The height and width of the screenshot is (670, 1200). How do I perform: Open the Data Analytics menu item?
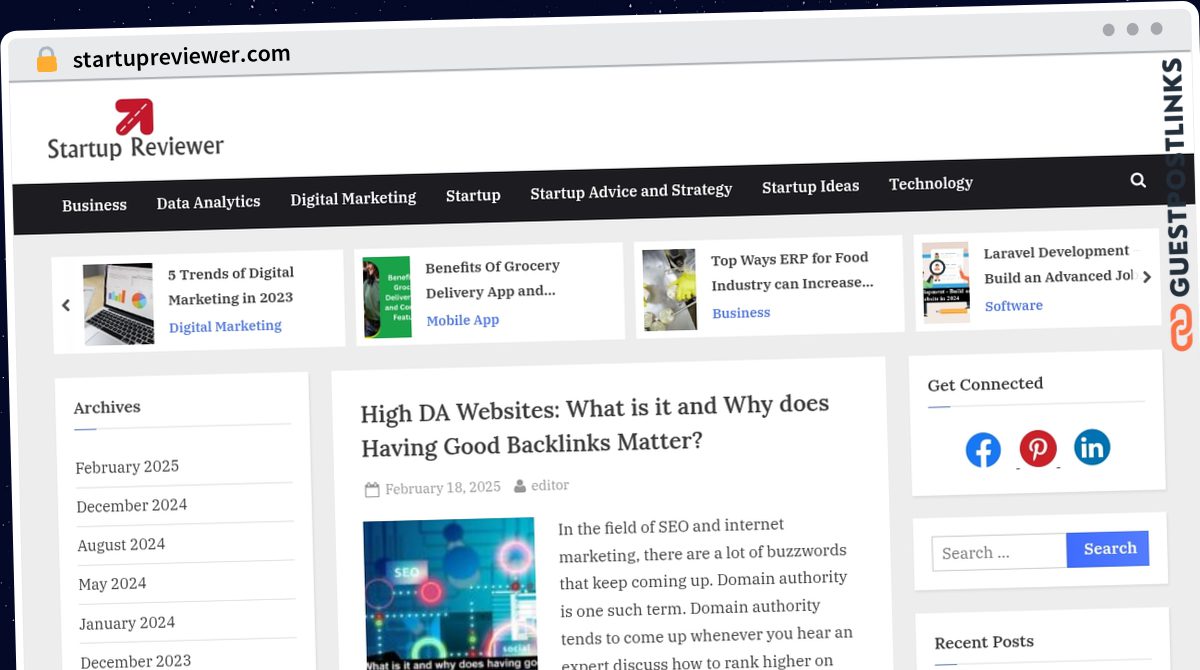[x=208, y=202]
